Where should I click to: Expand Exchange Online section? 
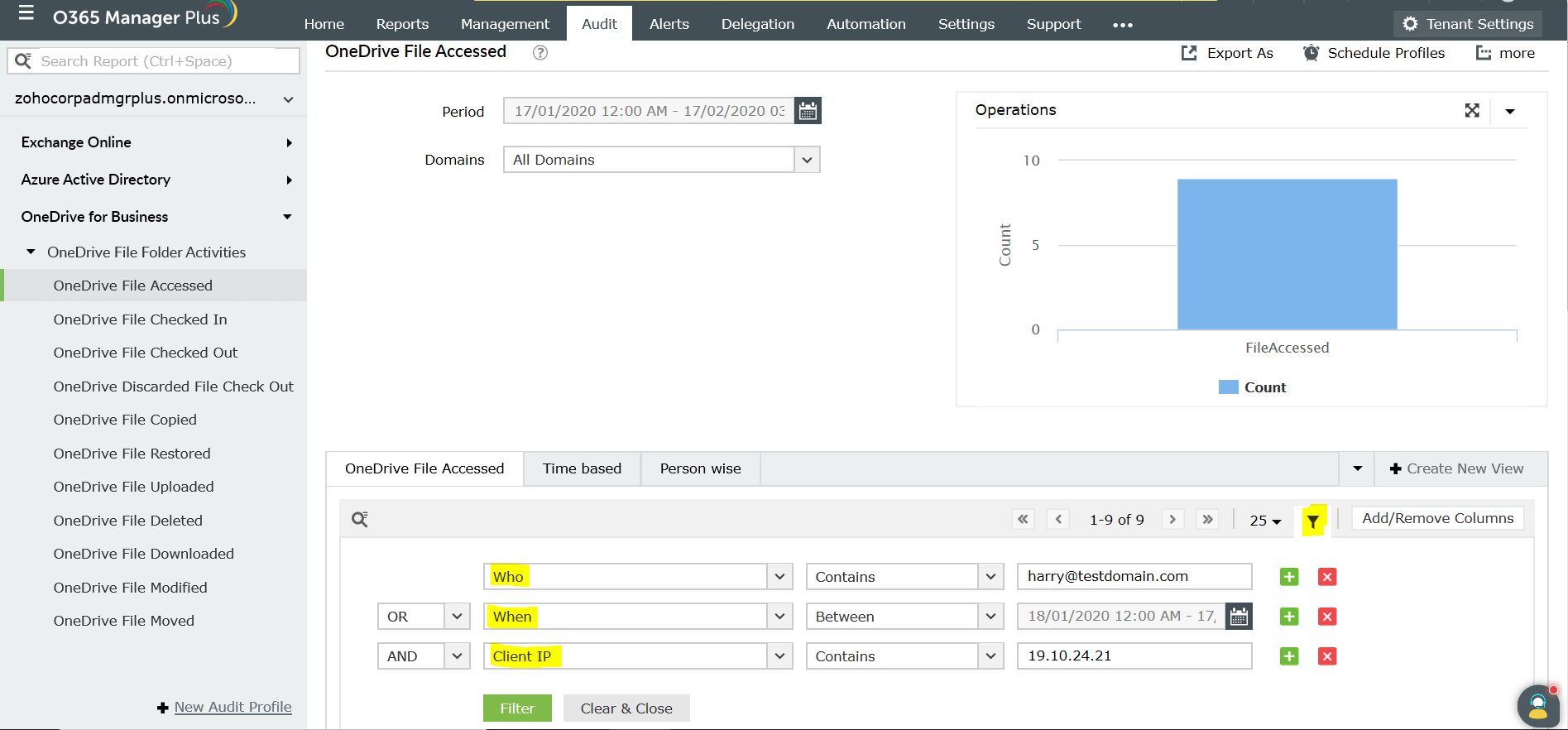289,142
